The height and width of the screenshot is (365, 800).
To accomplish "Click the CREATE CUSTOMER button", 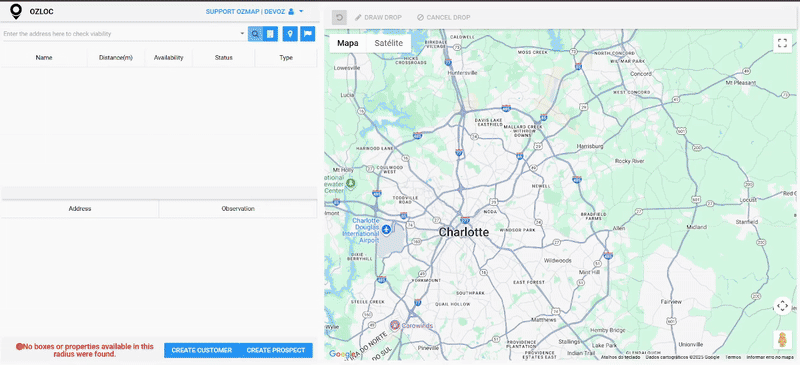I will pyautogui.click(x=202, y=350).
